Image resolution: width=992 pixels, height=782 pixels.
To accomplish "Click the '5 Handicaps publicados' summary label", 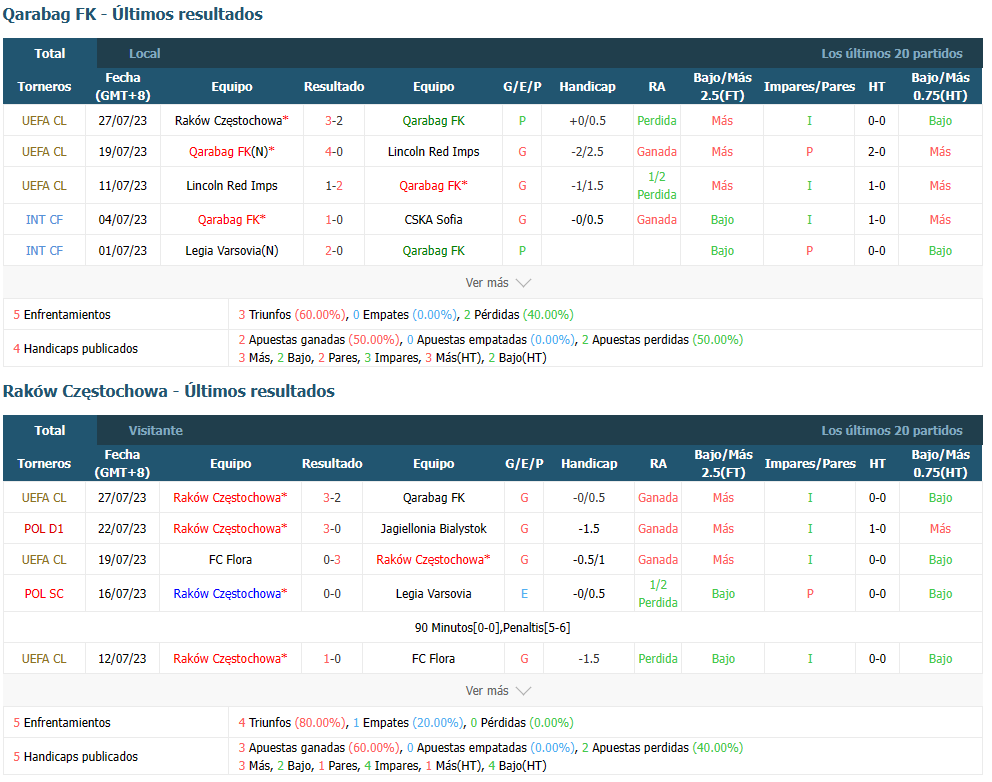I will (x=75, y=757).
